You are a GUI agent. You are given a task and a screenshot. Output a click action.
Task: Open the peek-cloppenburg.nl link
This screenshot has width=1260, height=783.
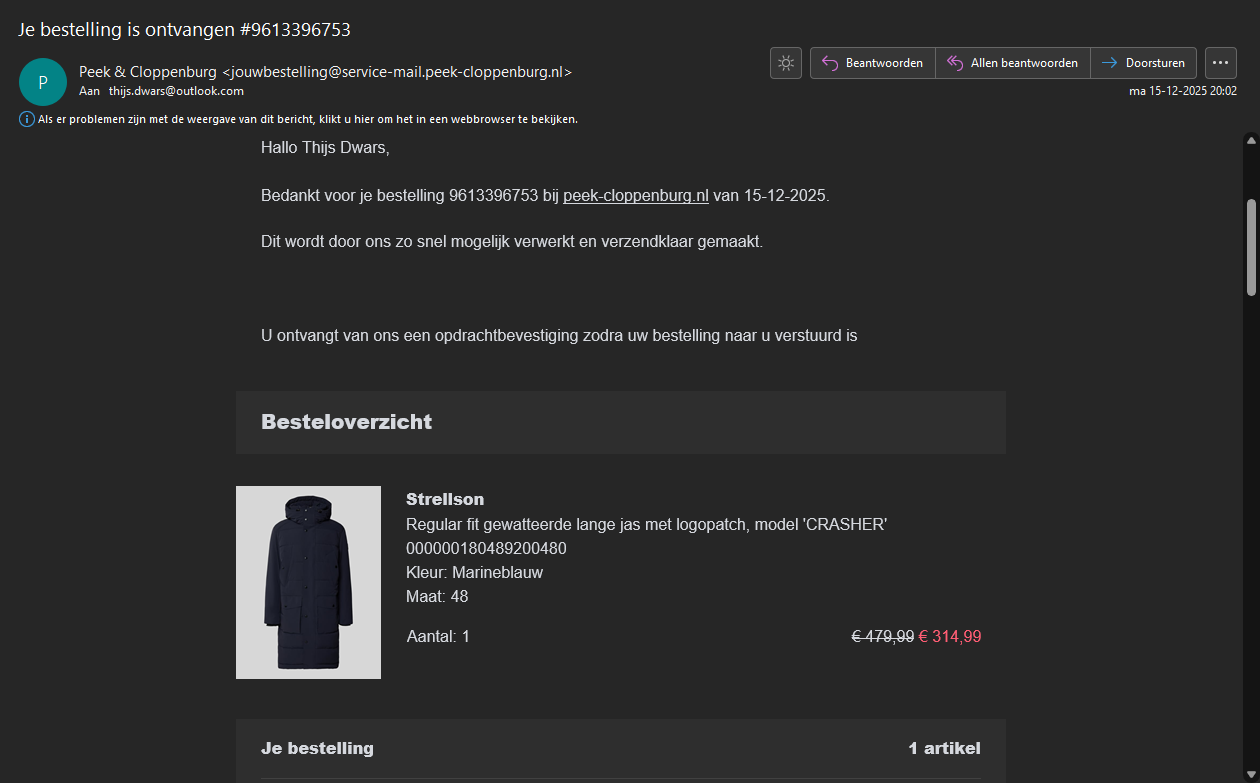(x=635, y=196)
